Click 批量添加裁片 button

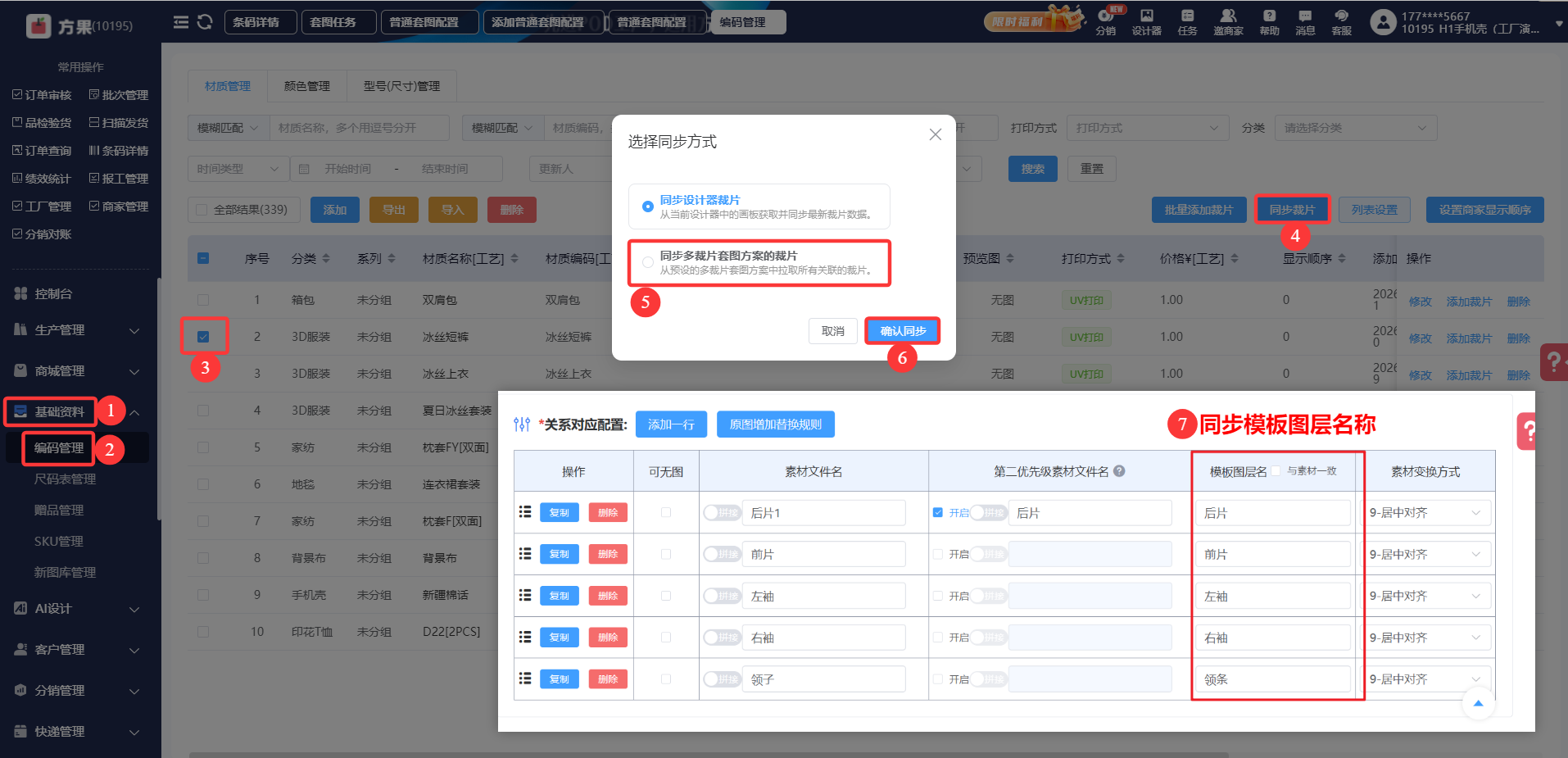tap(1199, 210)
